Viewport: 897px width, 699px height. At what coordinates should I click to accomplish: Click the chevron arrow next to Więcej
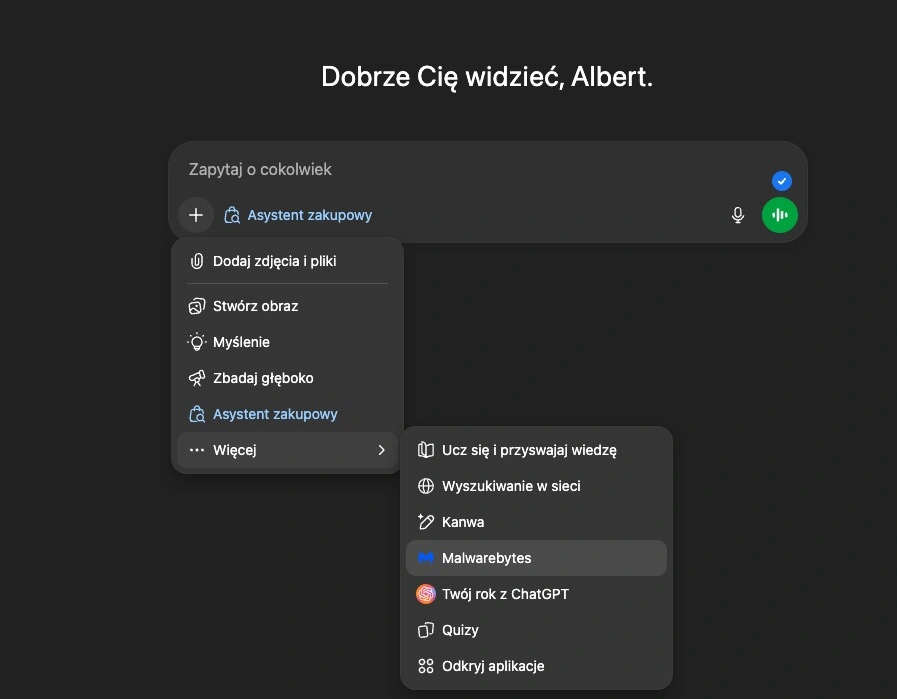click(x=381, y=450)
